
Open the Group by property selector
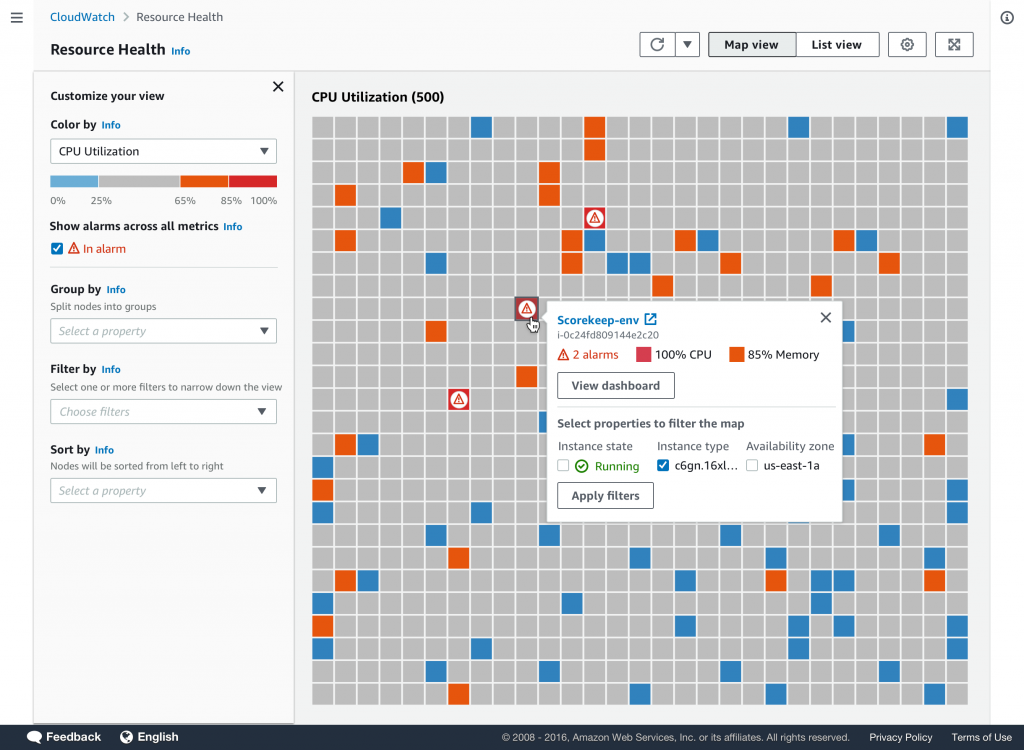163,331
